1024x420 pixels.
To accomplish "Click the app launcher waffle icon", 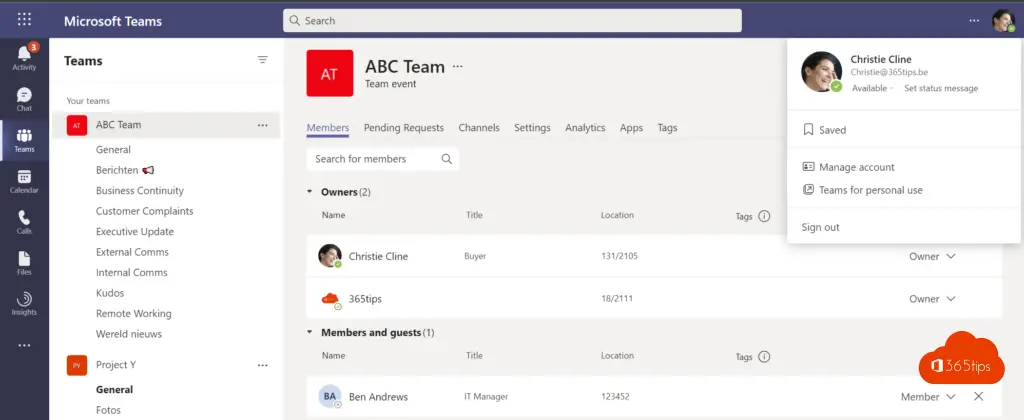I will pos(24,20).
